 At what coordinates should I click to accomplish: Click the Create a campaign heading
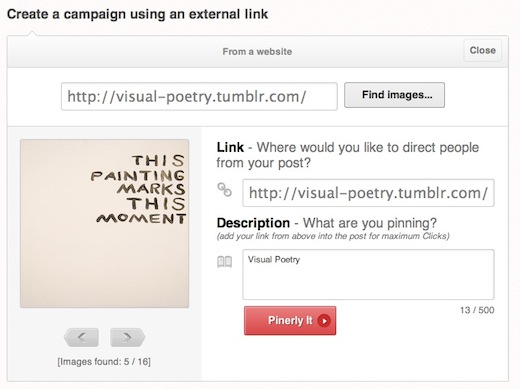(137, 14)
